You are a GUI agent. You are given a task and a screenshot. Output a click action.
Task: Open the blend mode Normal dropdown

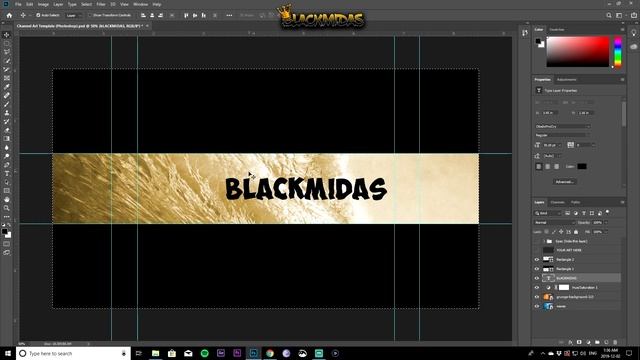pyautogui.click(x=554, y=222)
